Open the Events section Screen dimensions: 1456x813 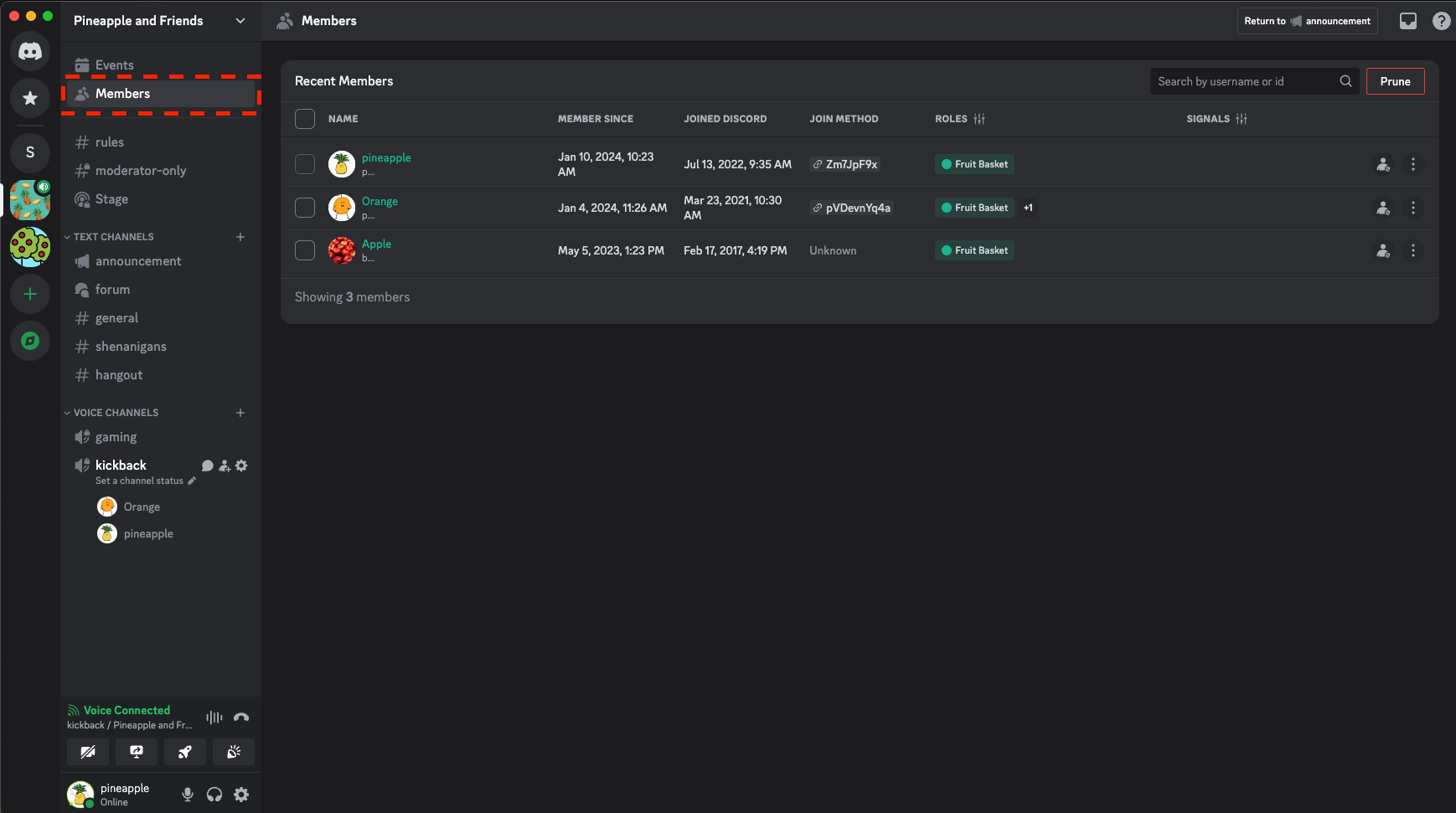point(113,64)
